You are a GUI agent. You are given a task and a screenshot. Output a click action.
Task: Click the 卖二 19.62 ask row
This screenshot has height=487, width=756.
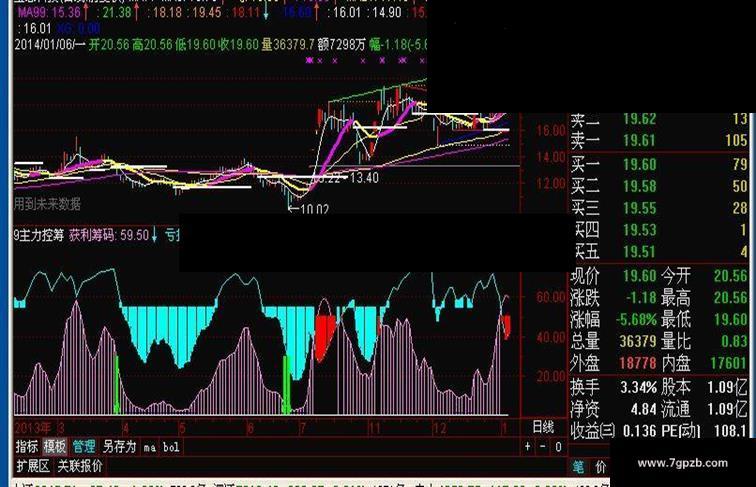(659, 119)
